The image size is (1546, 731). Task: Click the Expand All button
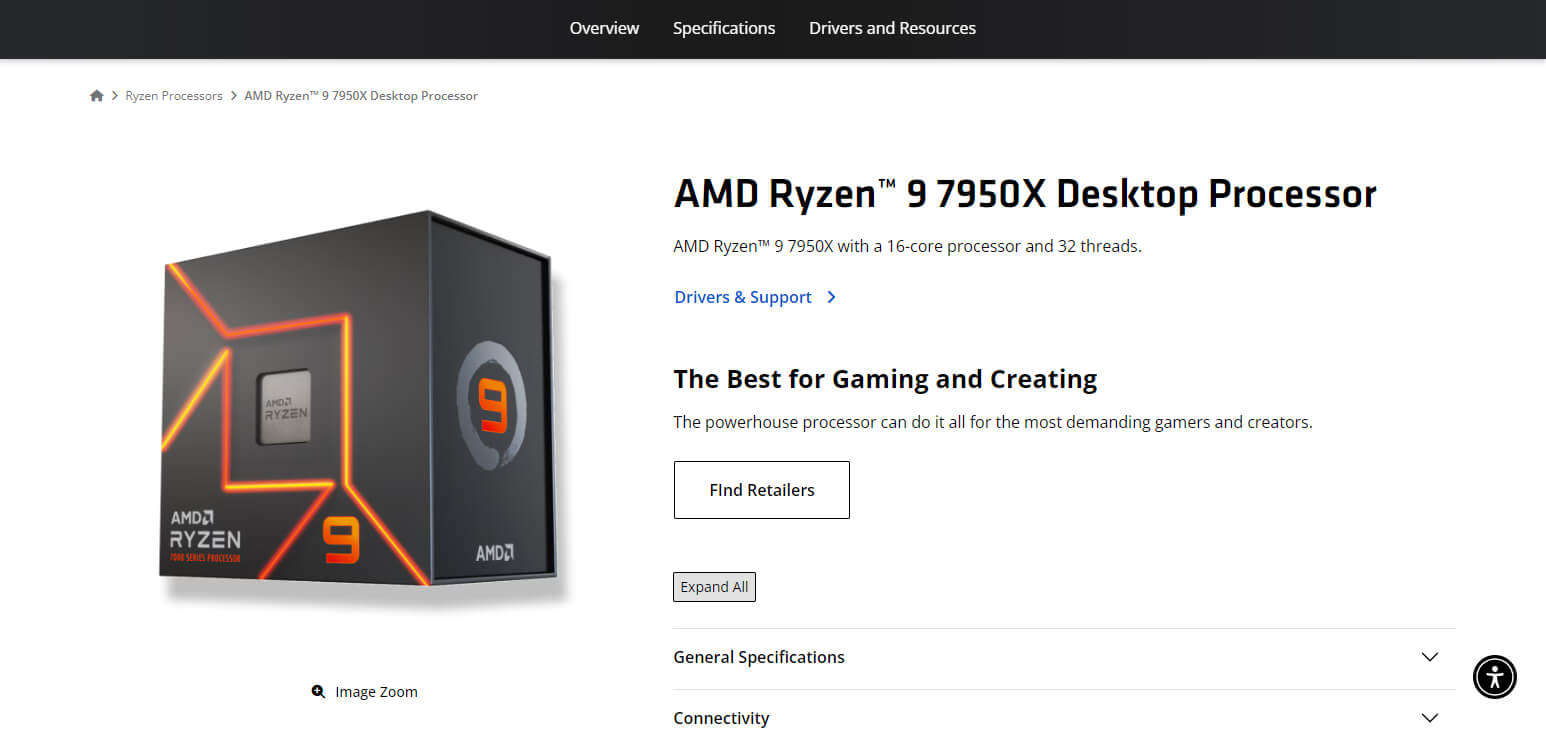tap(714, 587)
